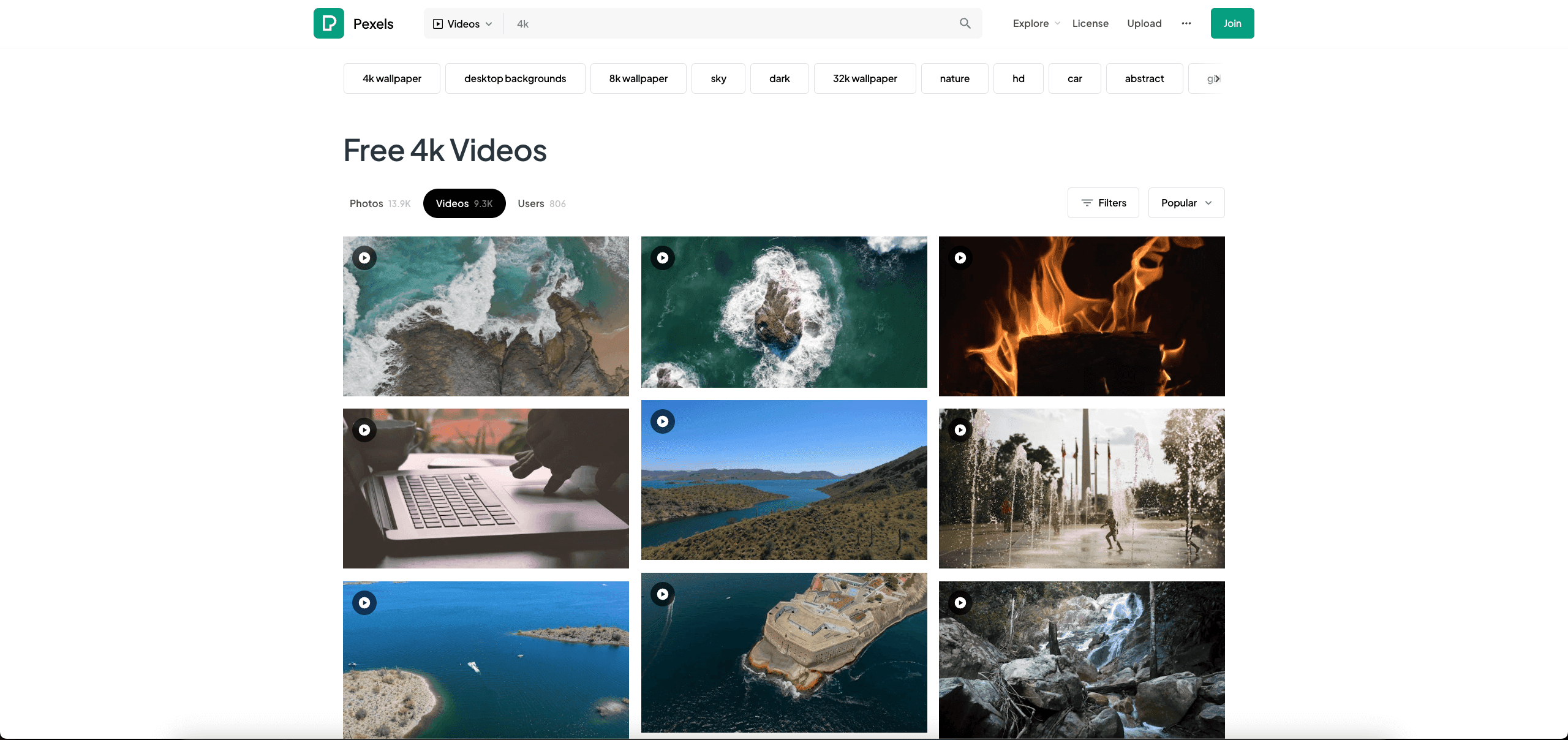Screen dimensions: 1568x740
Task: Click play icon on waterfall video
Action: [x=960, y=603]
